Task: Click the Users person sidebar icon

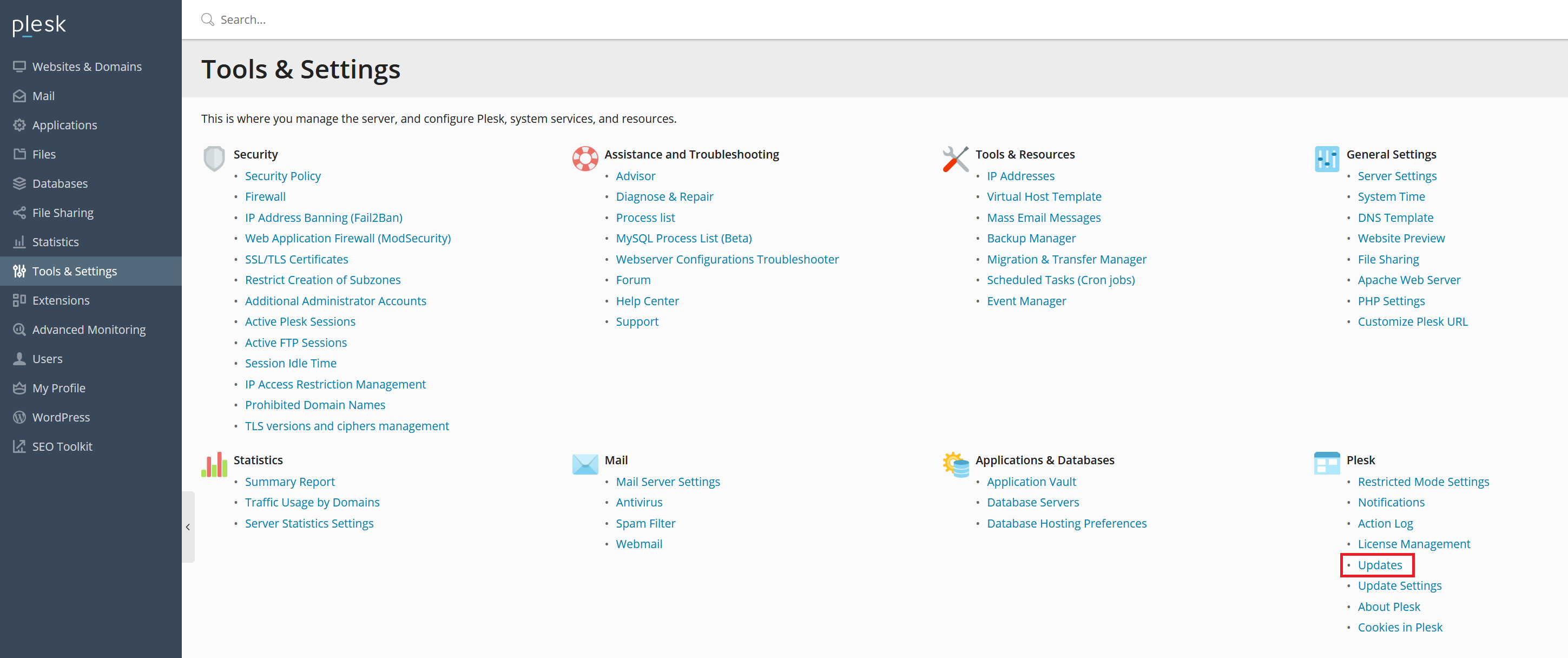Action: click(x=19, y=359)
